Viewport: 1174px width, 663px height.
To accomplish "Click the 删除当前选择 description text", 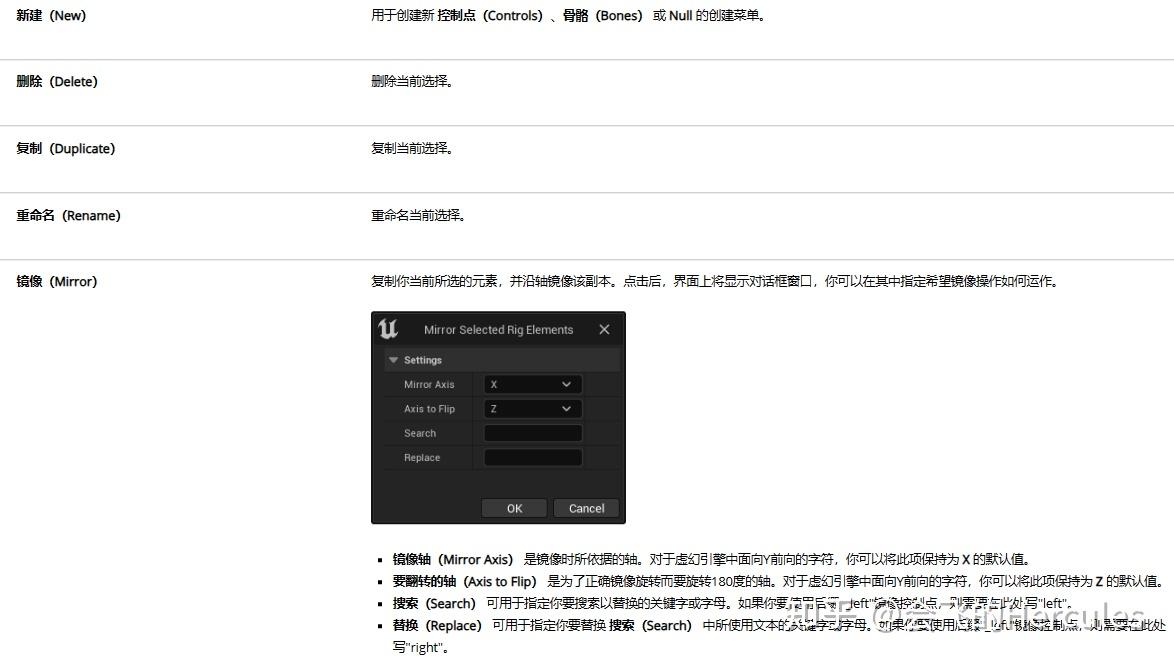I will 412,82.
